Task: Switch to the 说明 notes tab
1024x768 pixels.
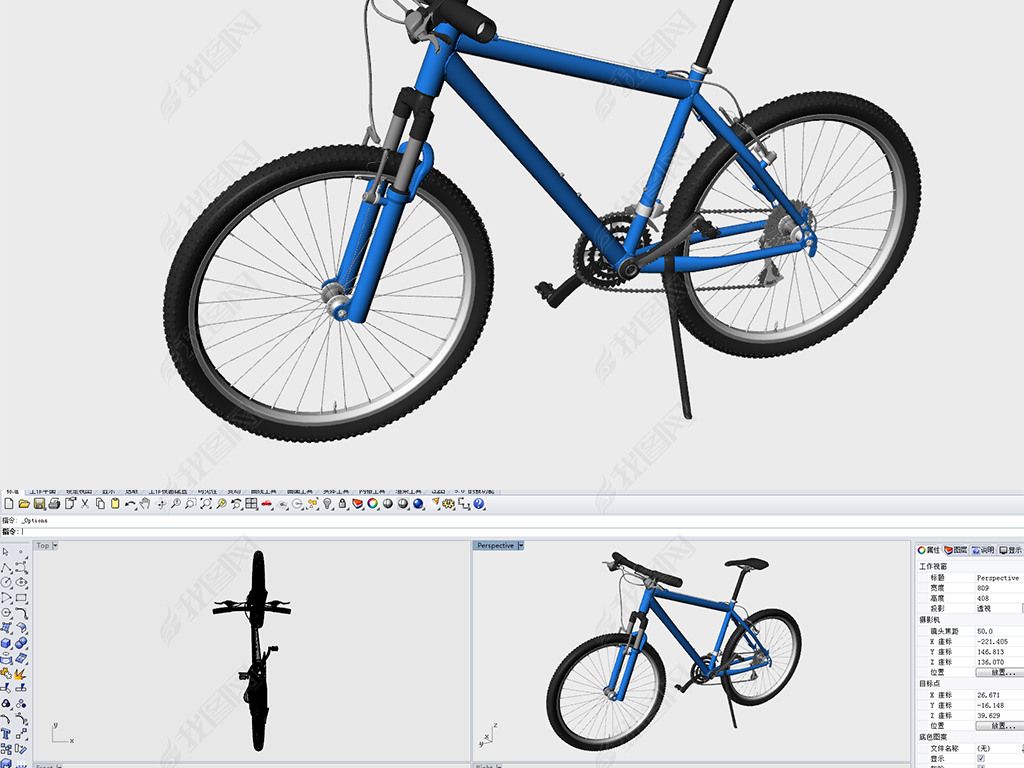Action: (982, 550)
